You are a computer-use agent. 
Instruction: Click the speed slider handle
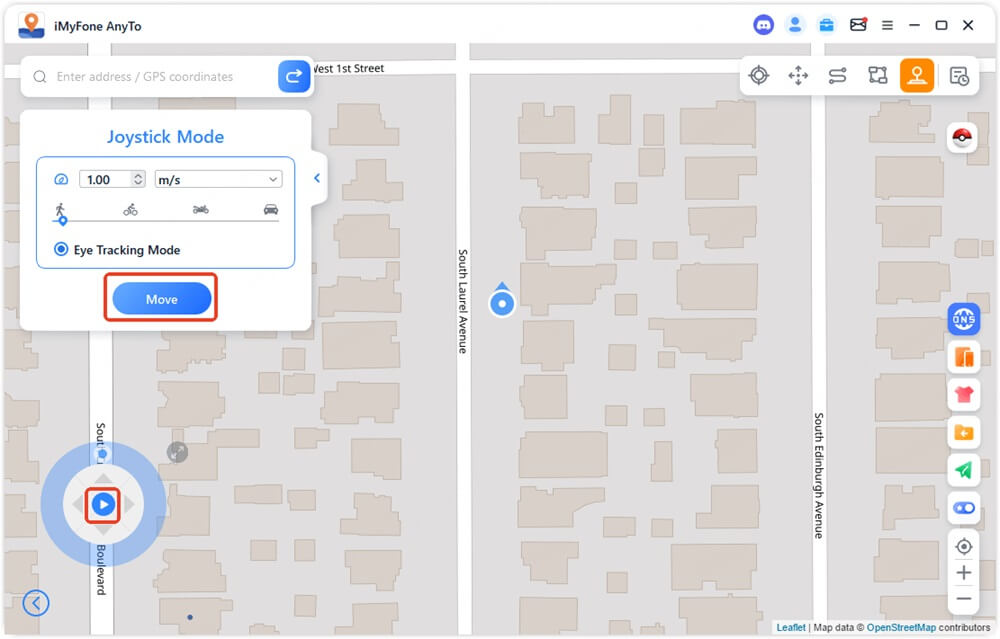point(62,221)
